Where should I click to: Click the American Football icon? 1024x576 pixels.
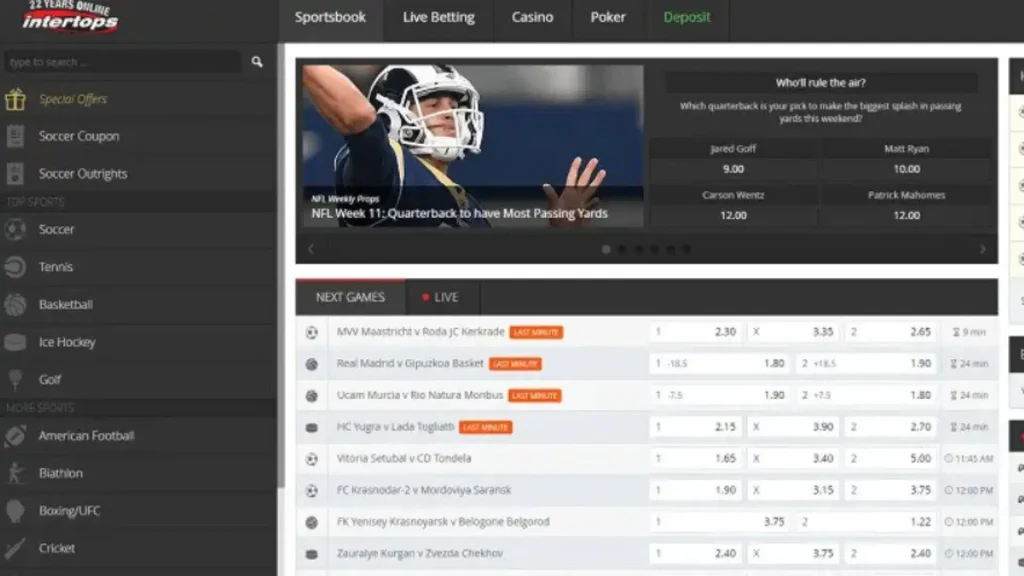tap(15, 436)
